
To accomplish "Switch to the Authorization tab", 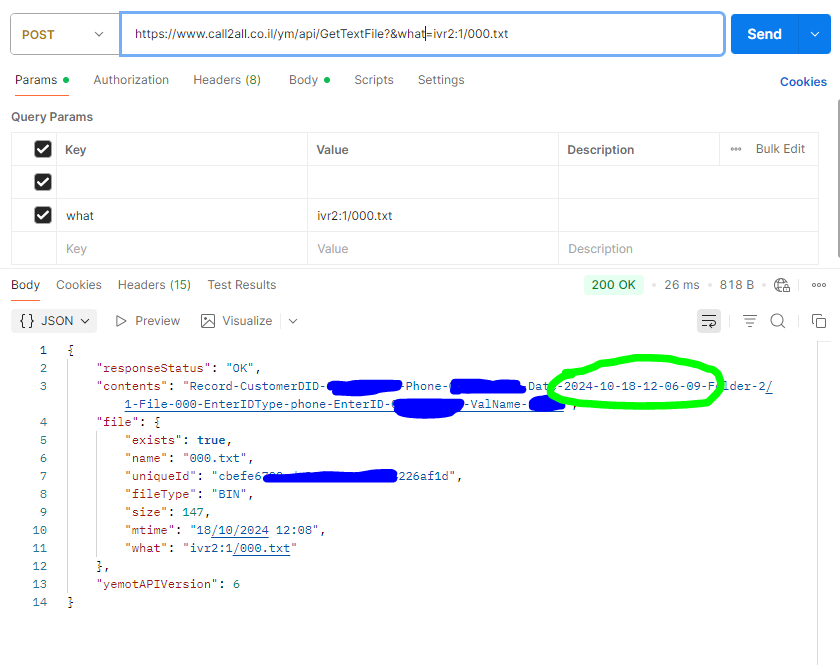I will pos(131,80).
